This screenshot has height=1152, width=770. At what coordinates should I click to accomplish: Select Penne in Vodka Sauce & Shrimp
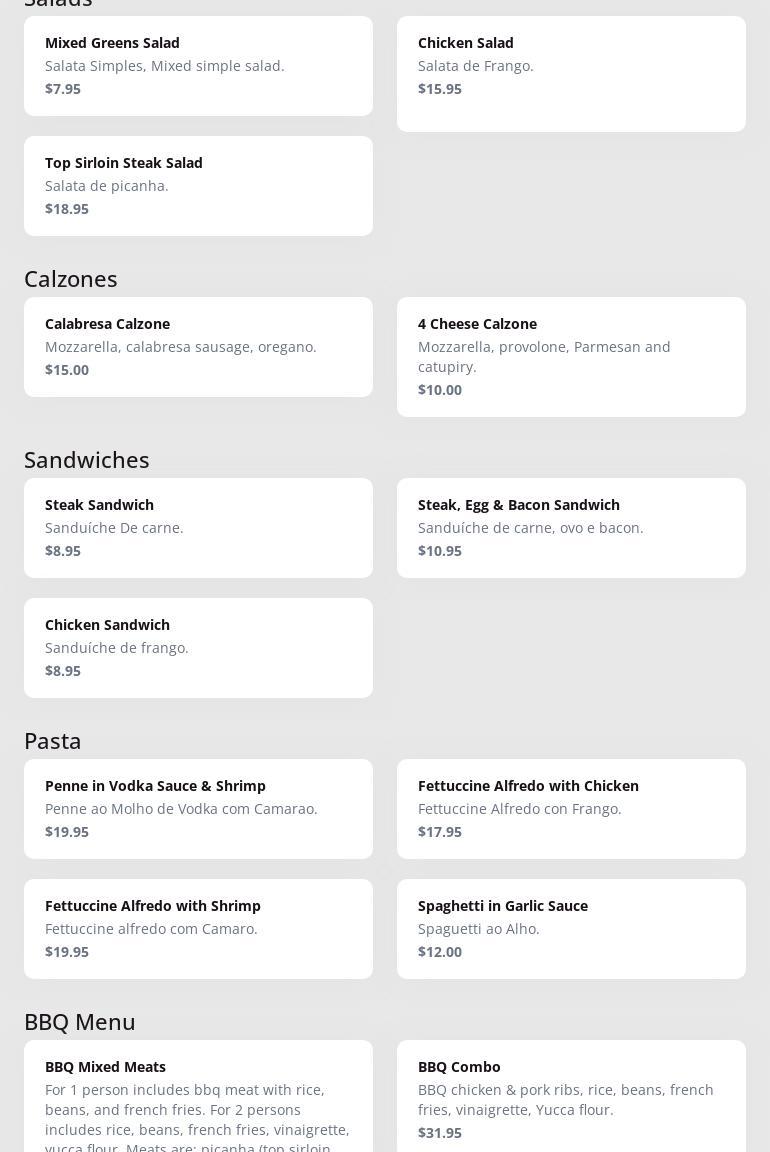[198, 809]
